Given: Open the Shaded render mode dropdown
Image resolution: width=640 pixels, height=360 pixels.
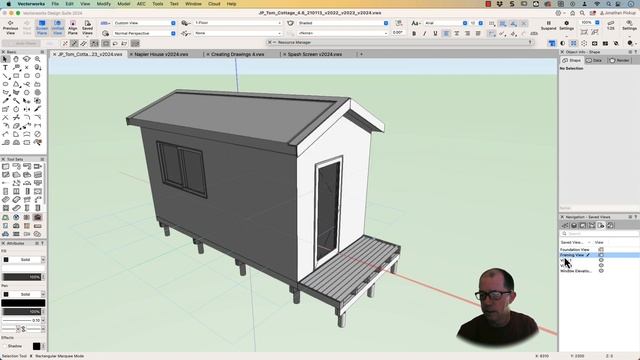Looking at the screenshot, I should (343, 23).
